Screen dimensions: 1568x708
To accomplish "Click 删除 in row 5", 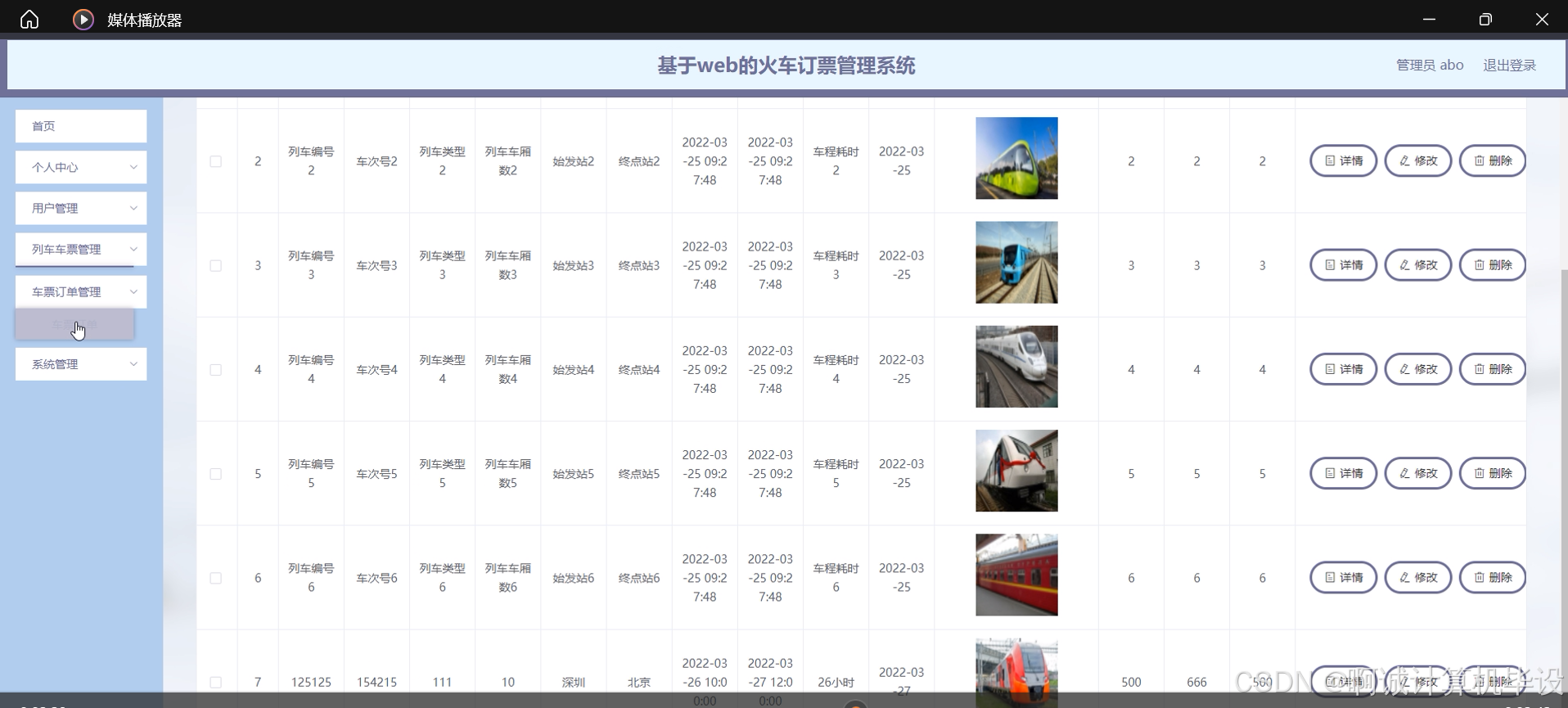I will [x=1492, y=473].
